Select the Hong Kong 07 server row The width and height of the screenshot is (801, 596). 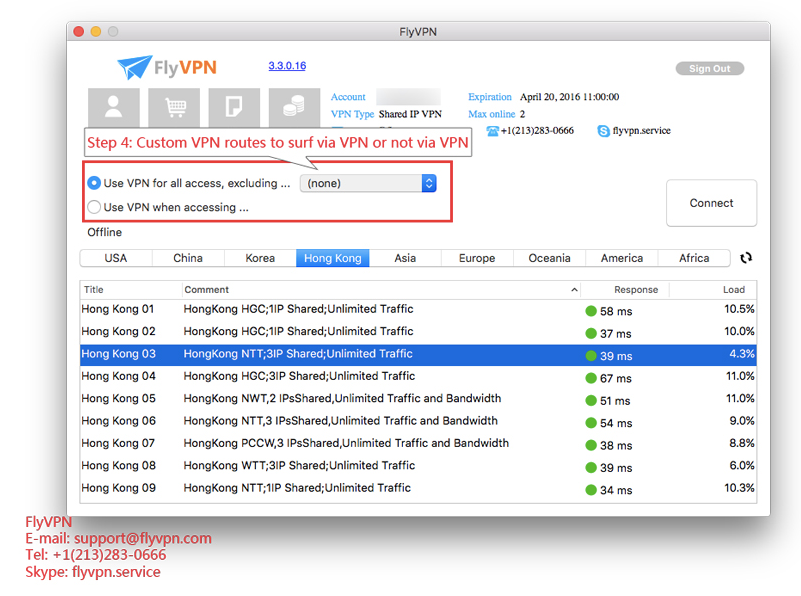[x=418, y=444]
